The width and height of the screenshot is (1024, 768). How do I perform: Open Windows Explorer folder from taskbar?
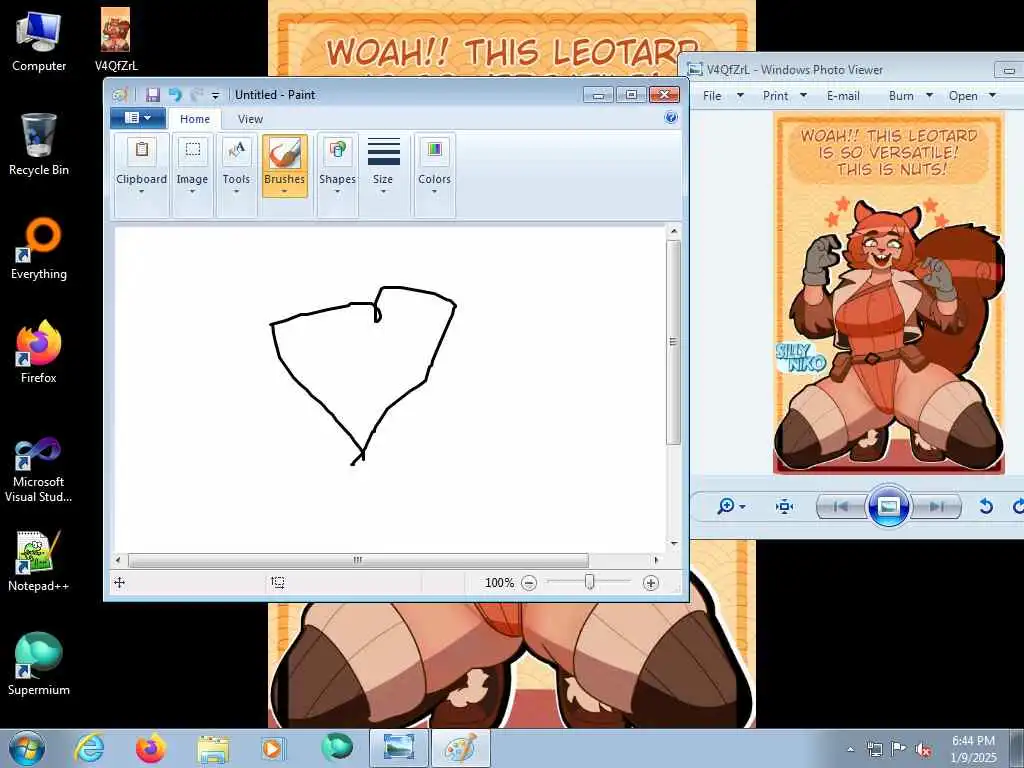click(x=213, y=748)
